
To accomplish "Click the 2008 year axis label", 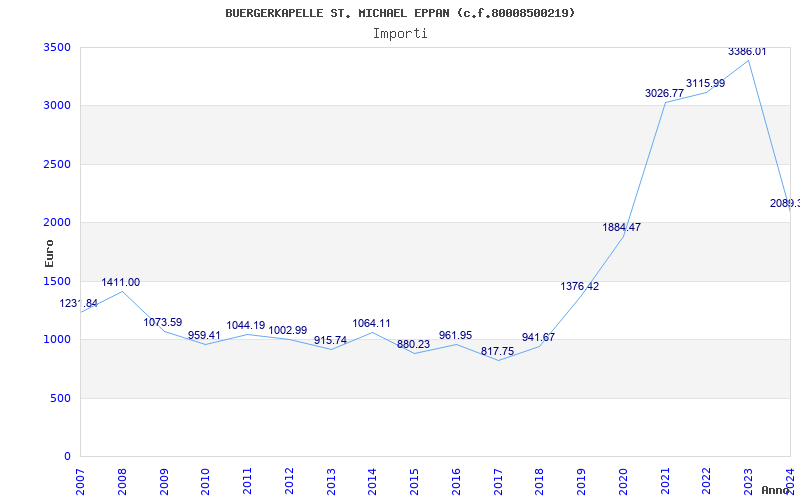I will tap(122, 482).
